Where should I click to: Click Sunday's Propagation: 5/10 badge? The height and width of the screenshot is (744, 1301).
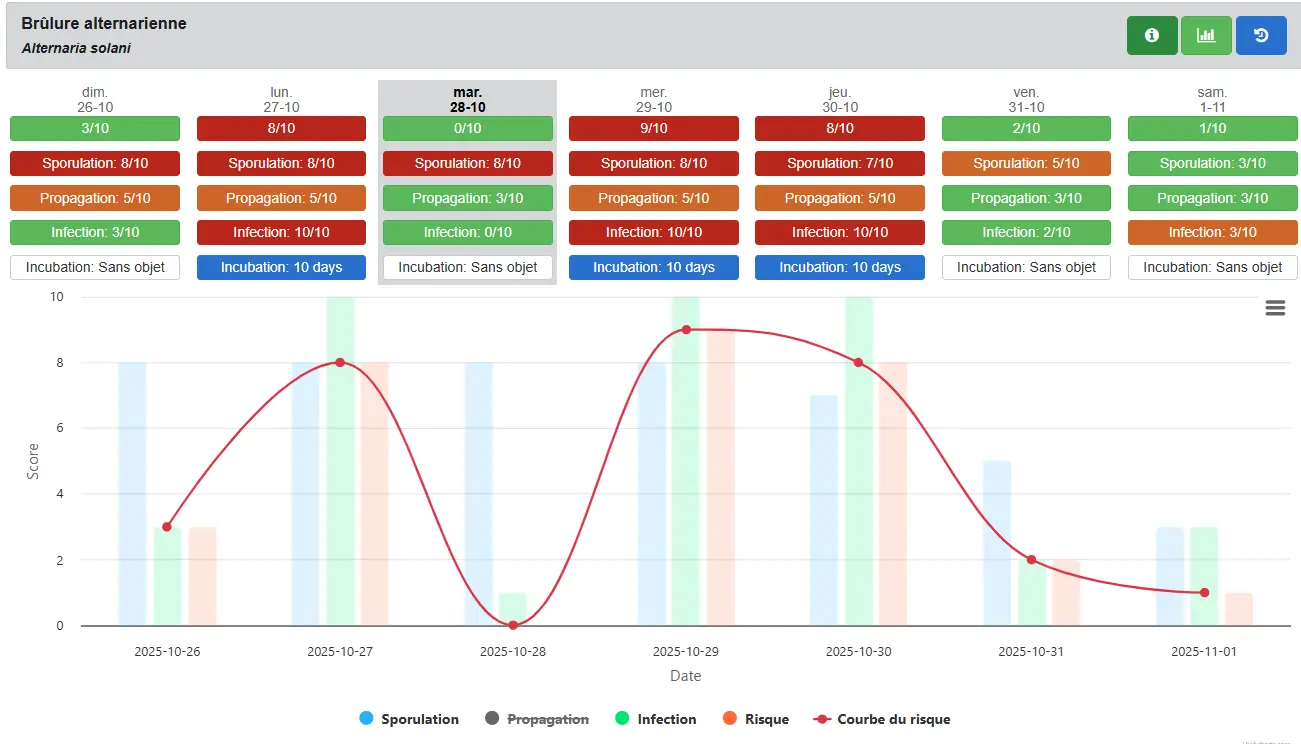coord(95,199)
